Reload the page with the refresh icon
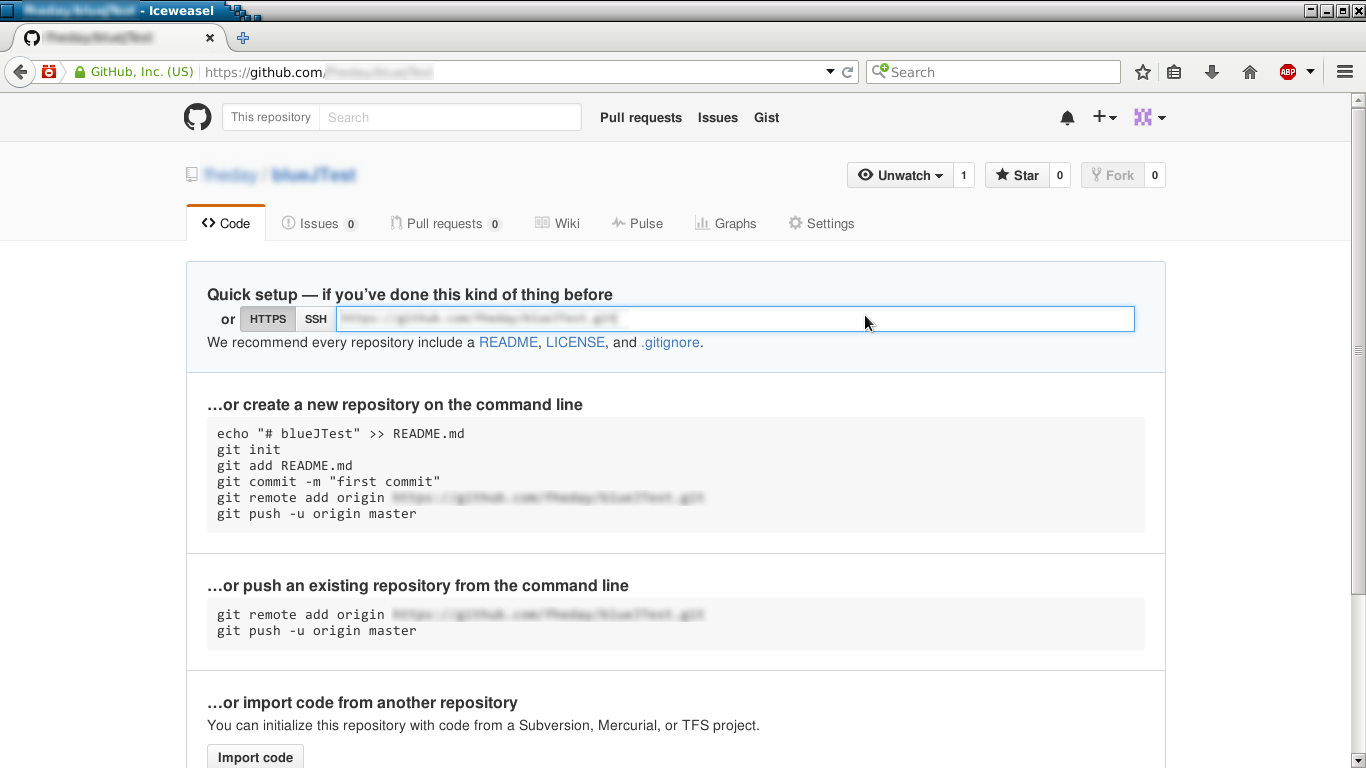The height and width of the screenshot is (768, 1366). point(847,71)
